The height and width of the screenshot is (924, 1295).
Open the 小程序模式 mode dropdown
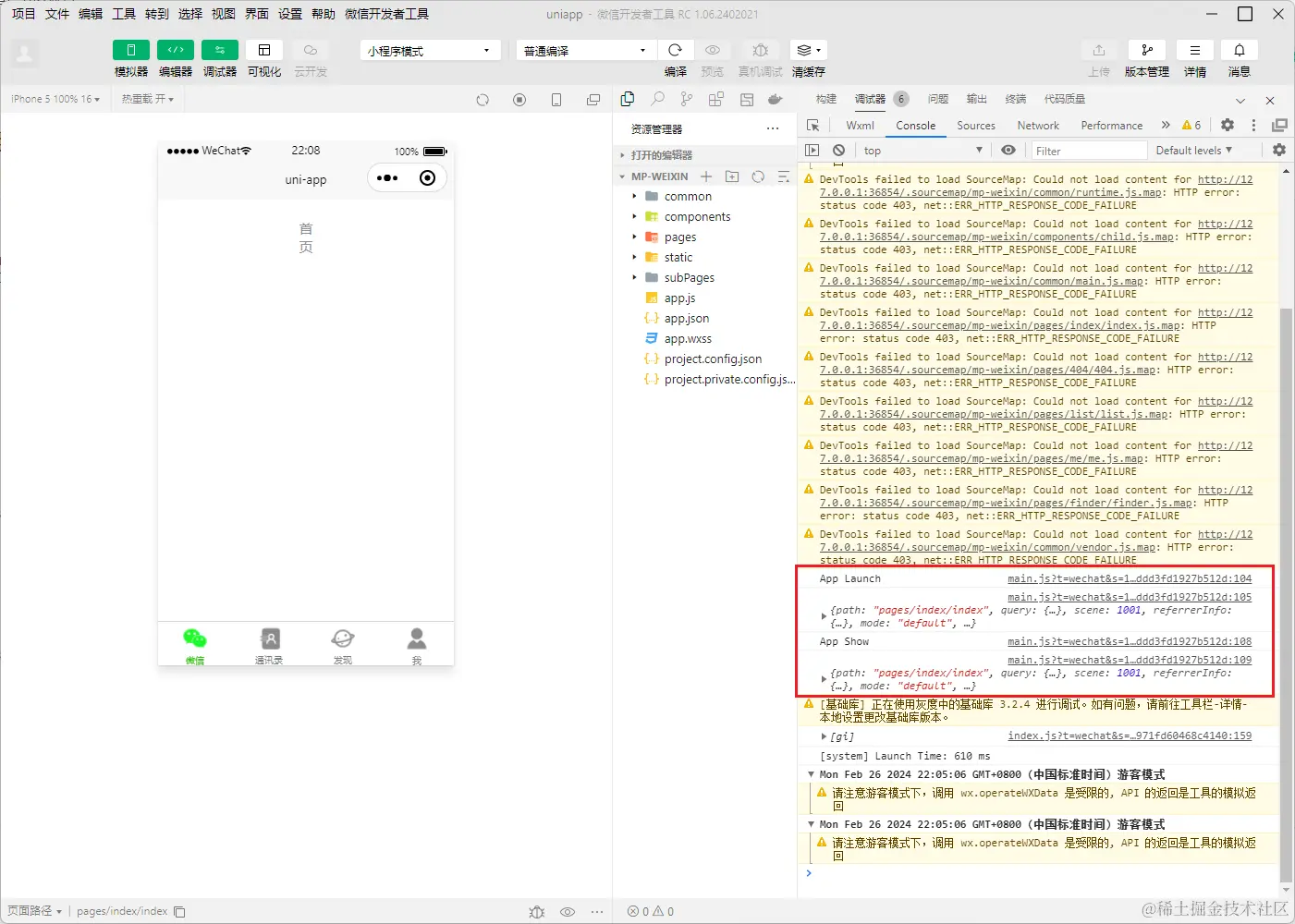[430, 51]
